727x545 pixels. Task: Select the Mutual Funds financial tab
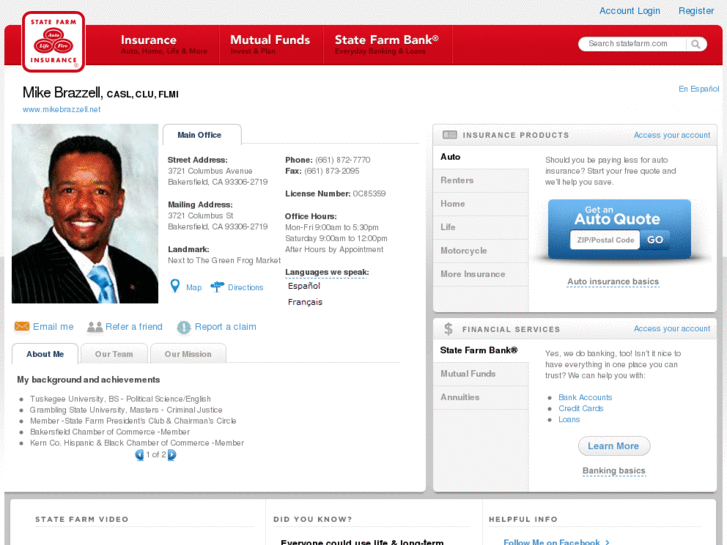pyautogui.click(x=481, y=374)
